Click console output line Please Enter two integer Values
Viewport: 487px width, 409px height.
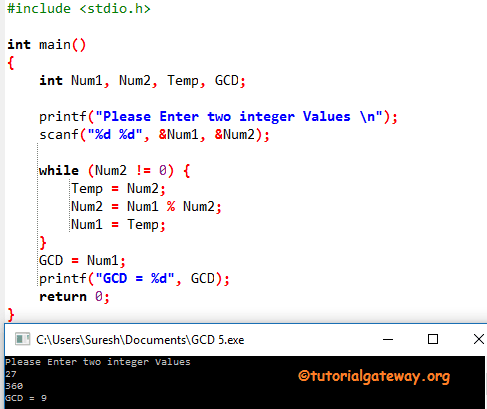tap(98, 362)
